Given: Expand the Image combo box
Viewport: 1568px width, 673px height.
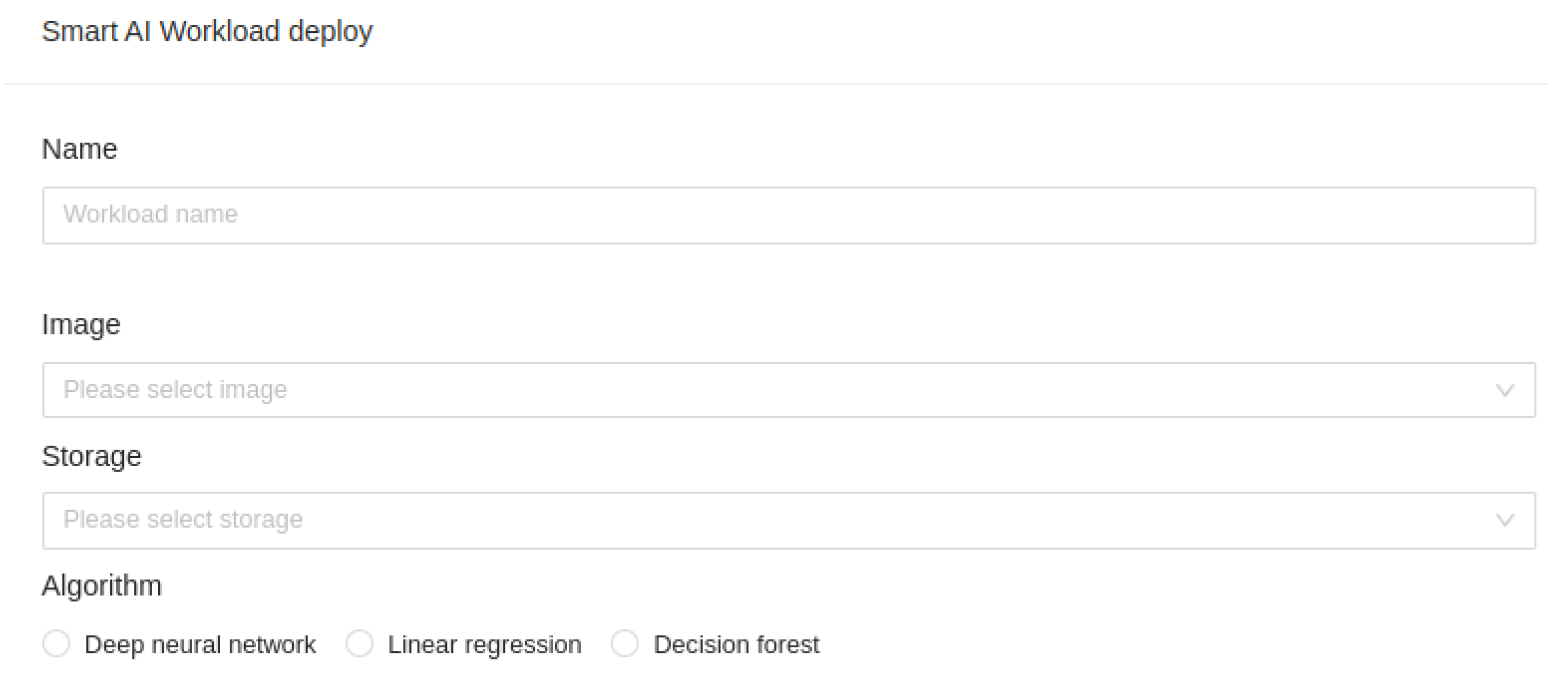Looking at the screenshot, I should coord(788,391).
